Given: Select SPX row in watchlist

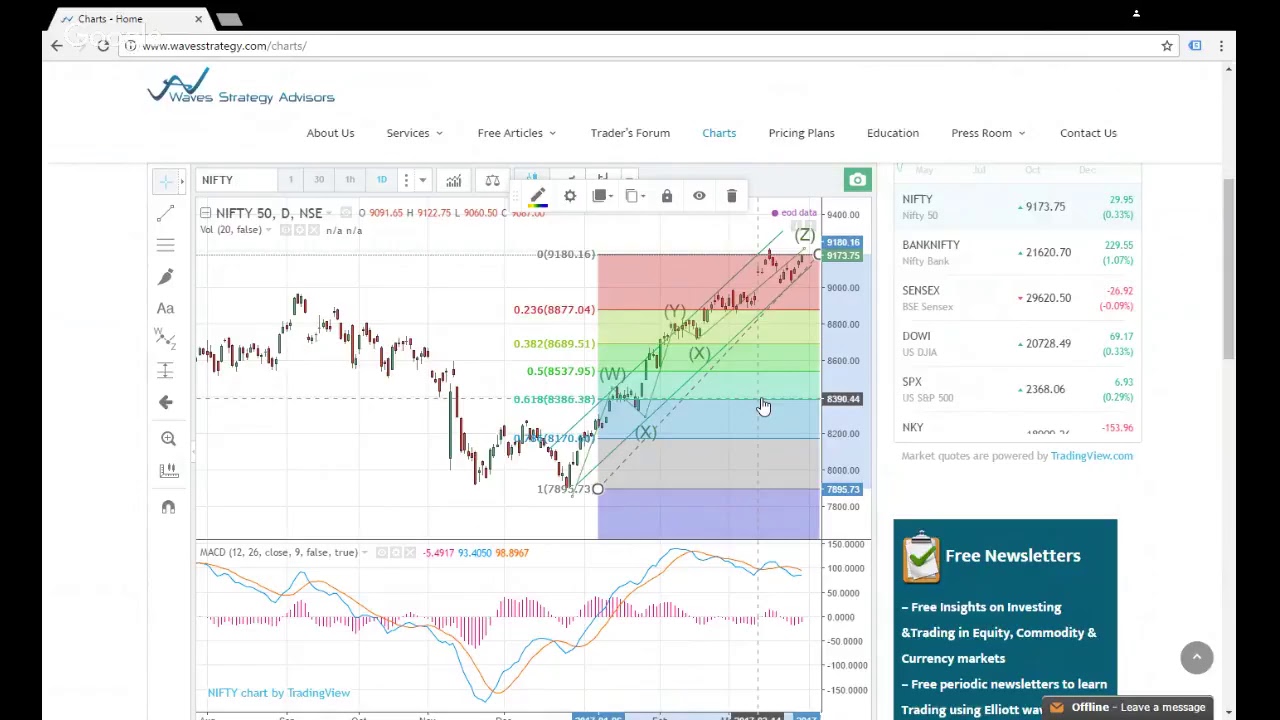Looking at the screenshot, I should pyautogui.click(x=1018, y=390).
